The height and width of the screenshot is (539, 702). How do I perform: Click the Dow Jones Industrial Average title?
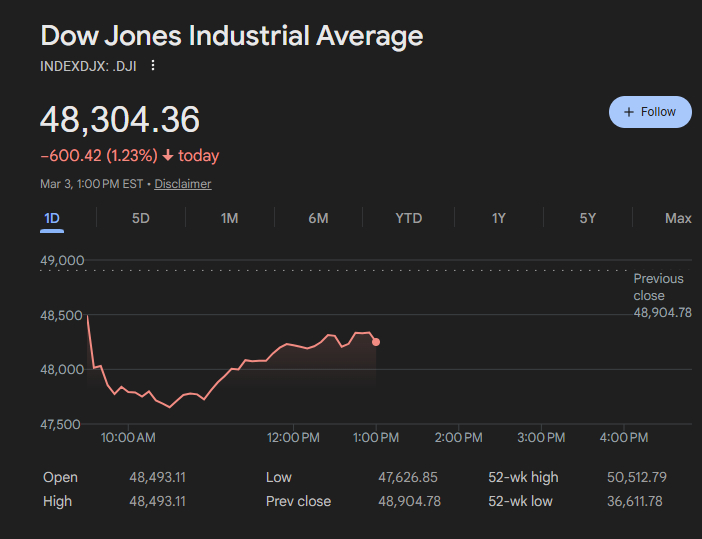232,36
